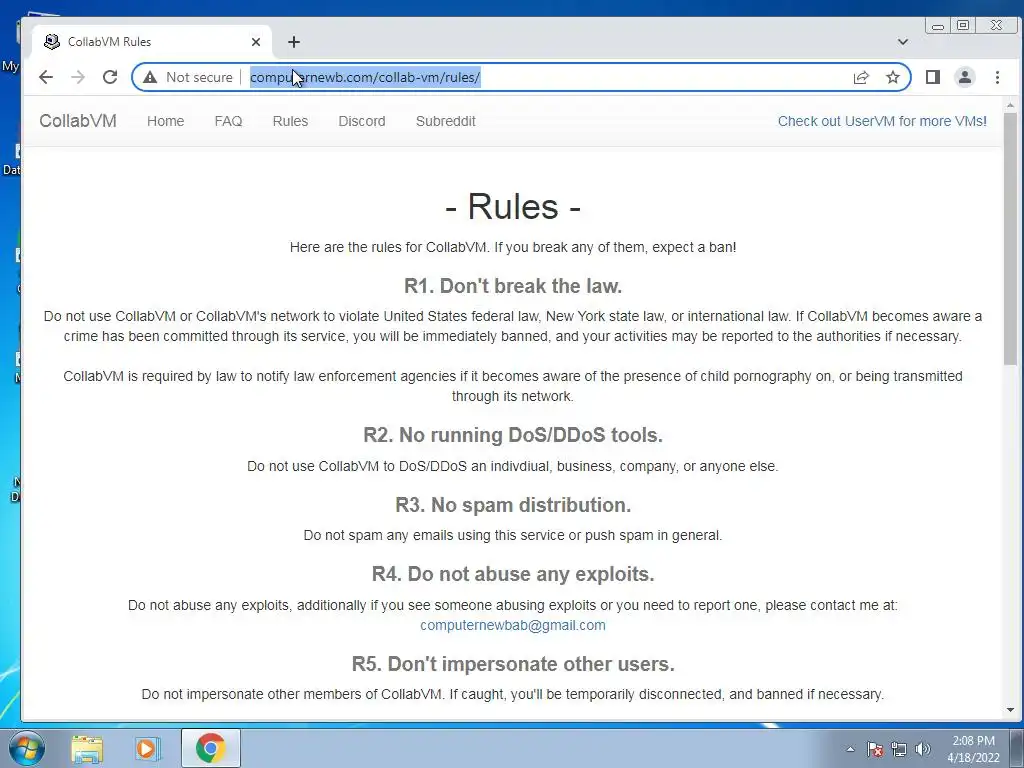Image resolution: width=1024 pixels, height=768 pixels.
Task: Click the "R4. Do not abuse any exploits." heading
Action: [x=513, y=573]
